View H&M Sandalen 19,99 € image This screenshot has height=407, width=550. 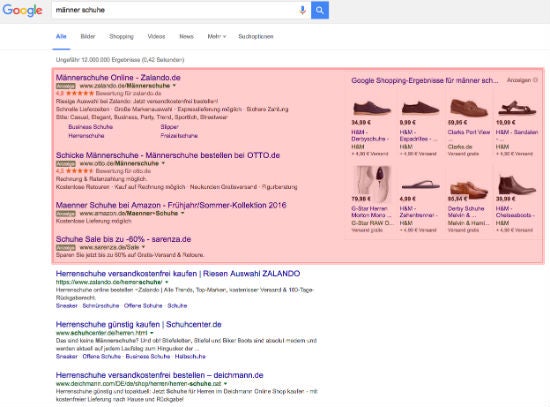pyautogui.click(x=517, y=108)
